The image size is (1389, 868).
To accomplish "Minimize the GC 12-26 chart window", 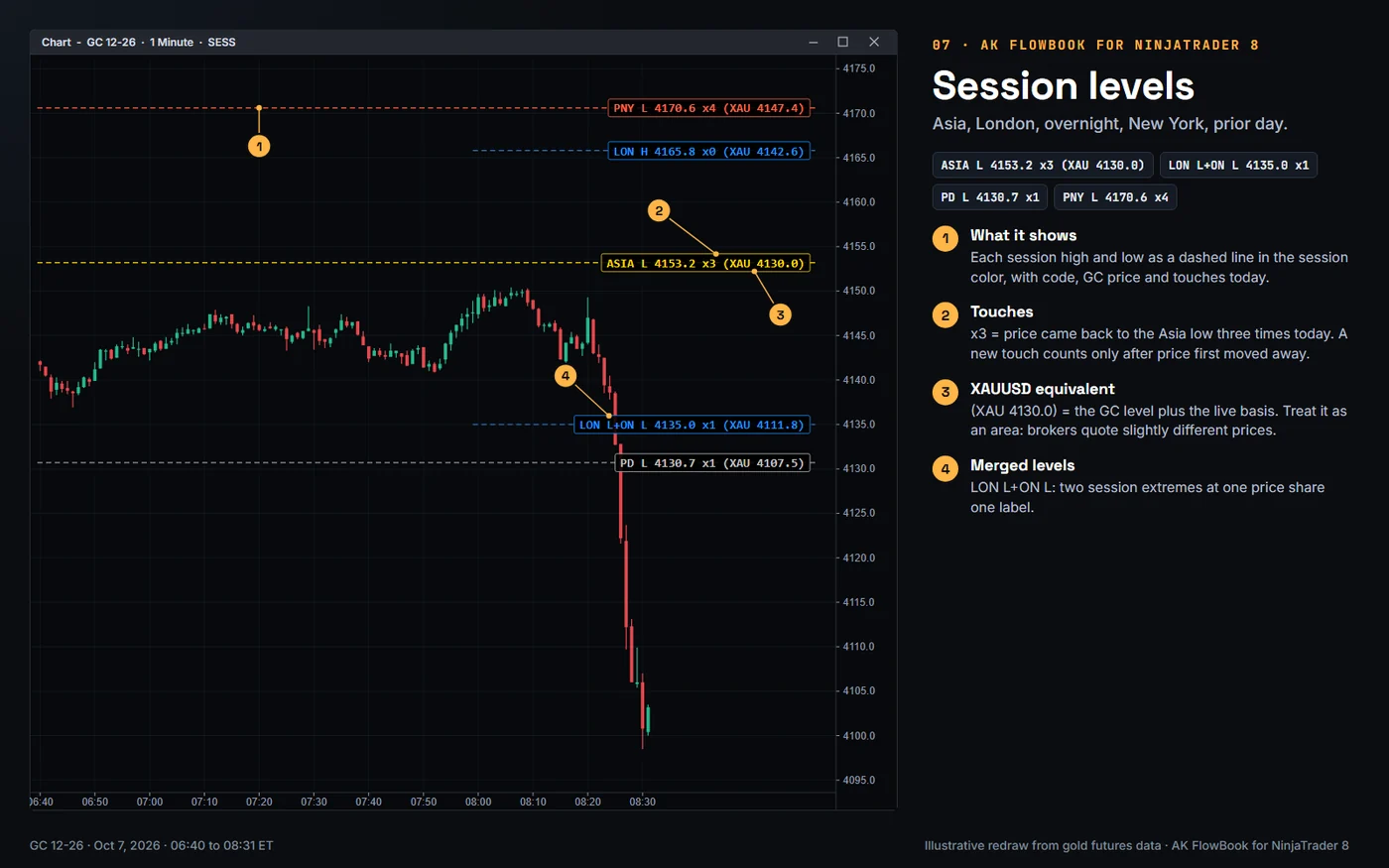I will (x=814, y=42).
